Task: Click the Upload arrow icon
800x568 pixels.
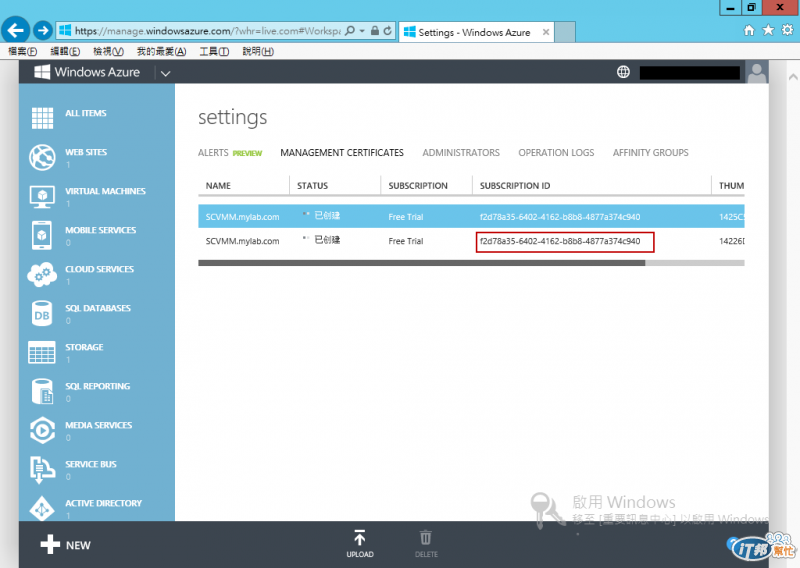Action: click(360, 538)
